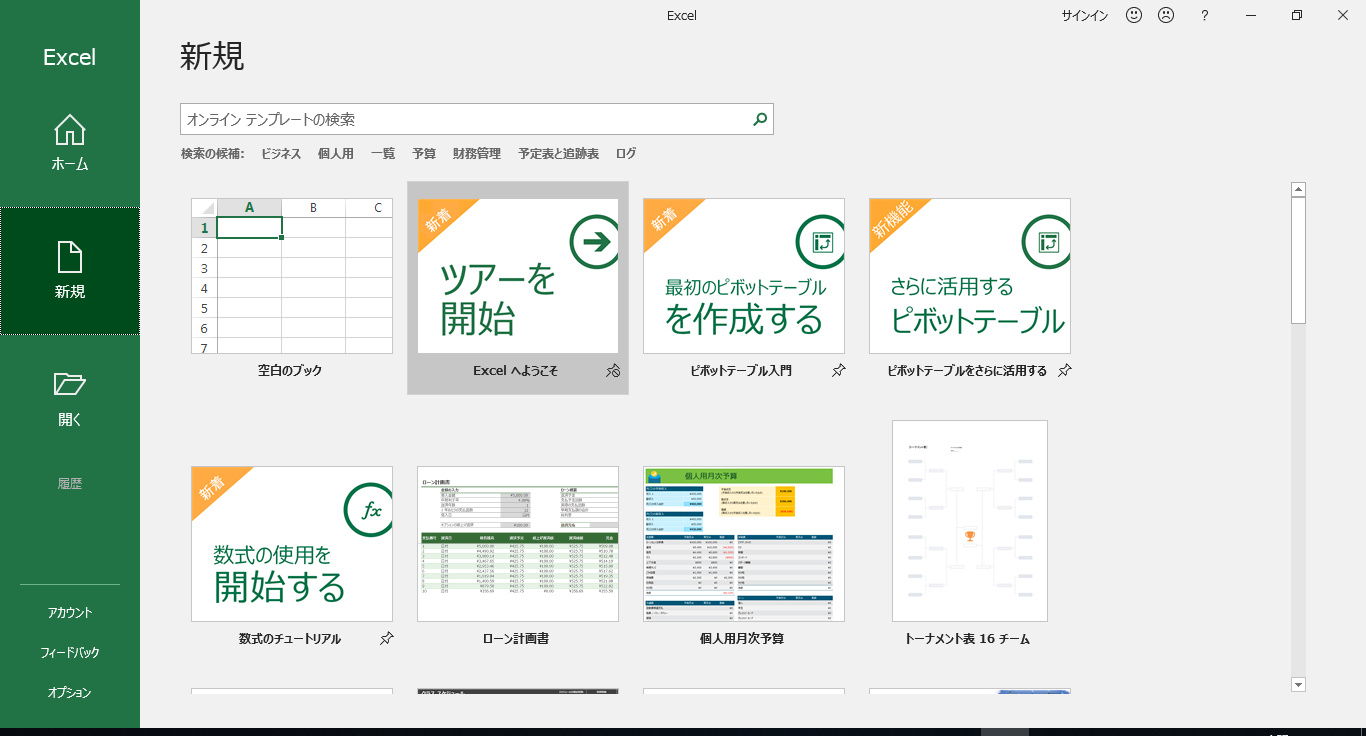This screenshot has width=1366, height=736.
Task: Open the オプション menu item
Action: tap(70, 692)
